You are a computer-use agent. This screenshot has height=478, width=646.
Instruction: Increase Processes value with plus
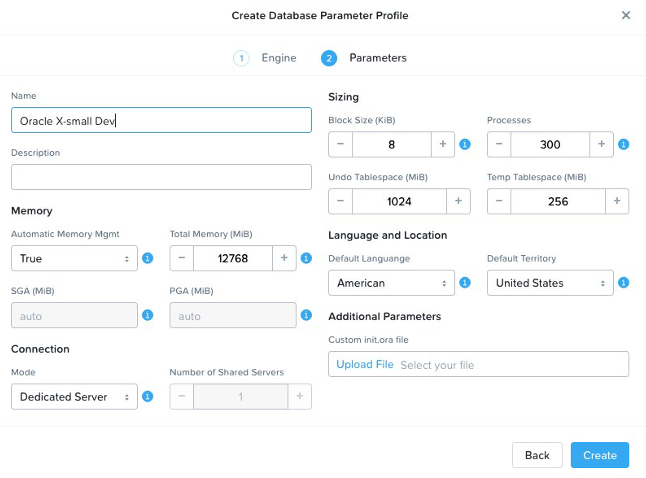point(602,144)
